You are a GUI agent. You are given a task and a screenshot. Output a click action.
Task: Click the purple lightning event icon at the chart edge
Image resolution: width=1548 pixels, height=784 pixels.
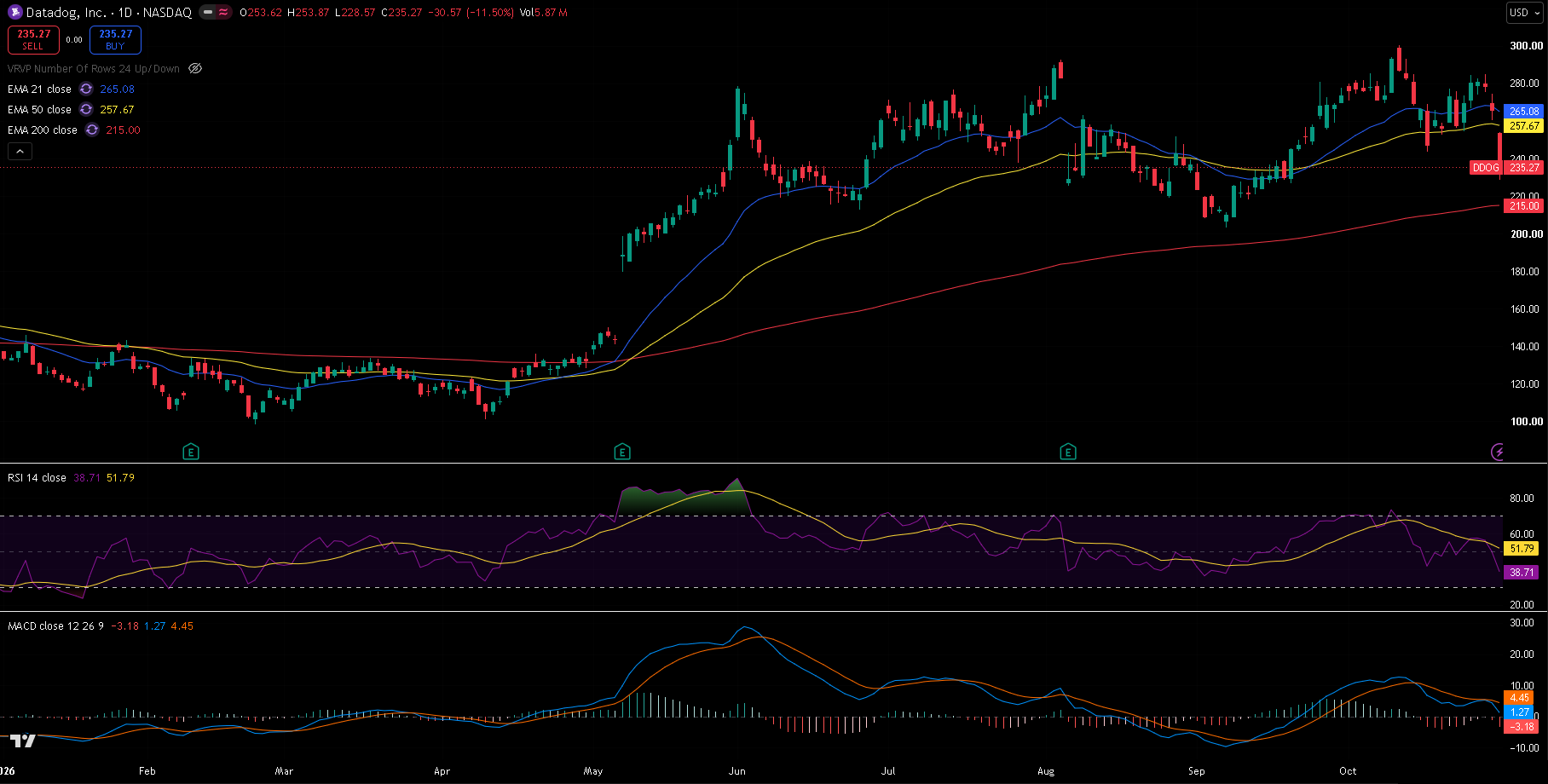(x=1498, y=452)
